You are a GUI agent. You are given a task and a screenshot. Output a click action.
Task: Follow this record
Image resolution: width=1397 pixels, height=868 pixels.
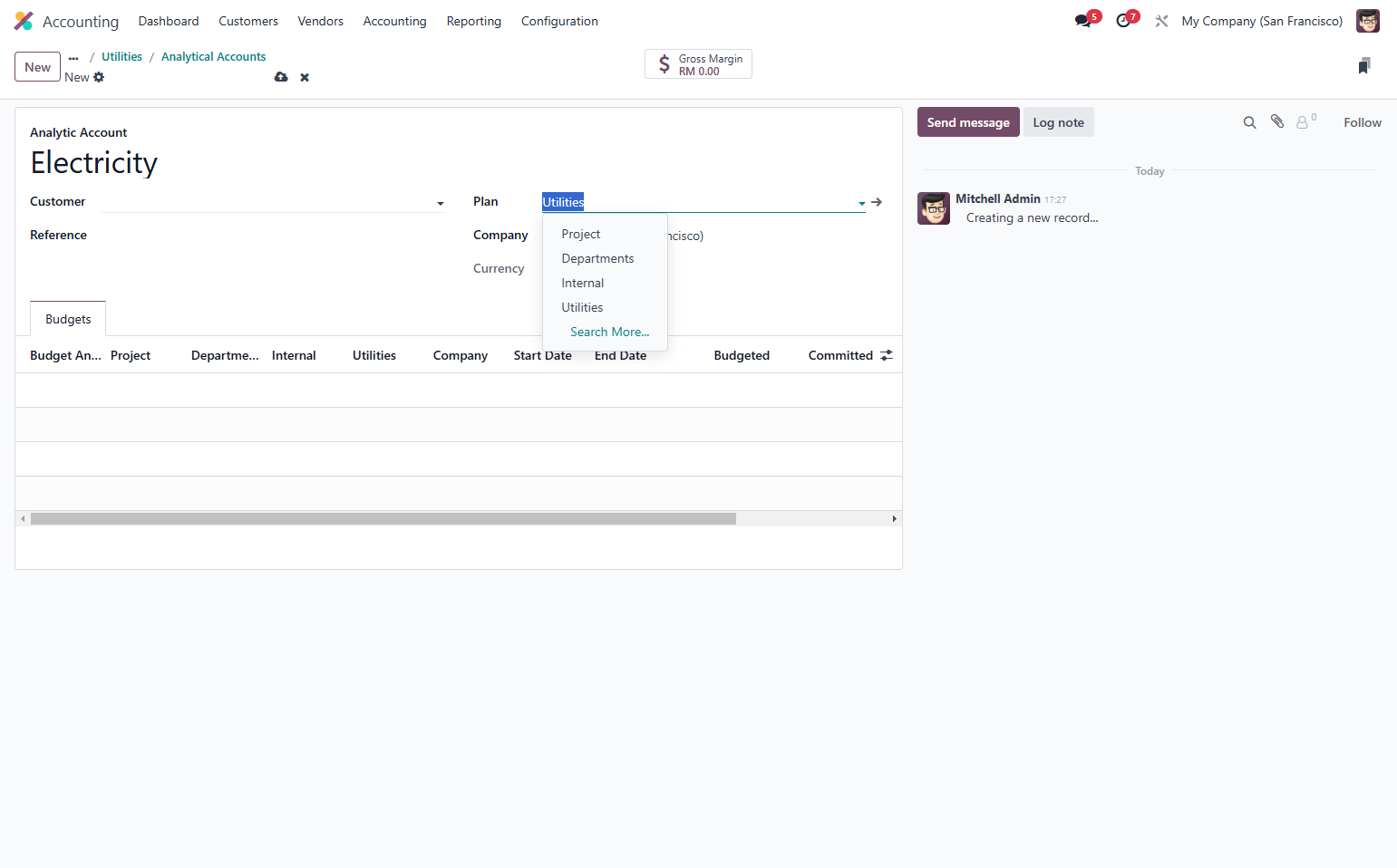click(x=1363, y=122)
